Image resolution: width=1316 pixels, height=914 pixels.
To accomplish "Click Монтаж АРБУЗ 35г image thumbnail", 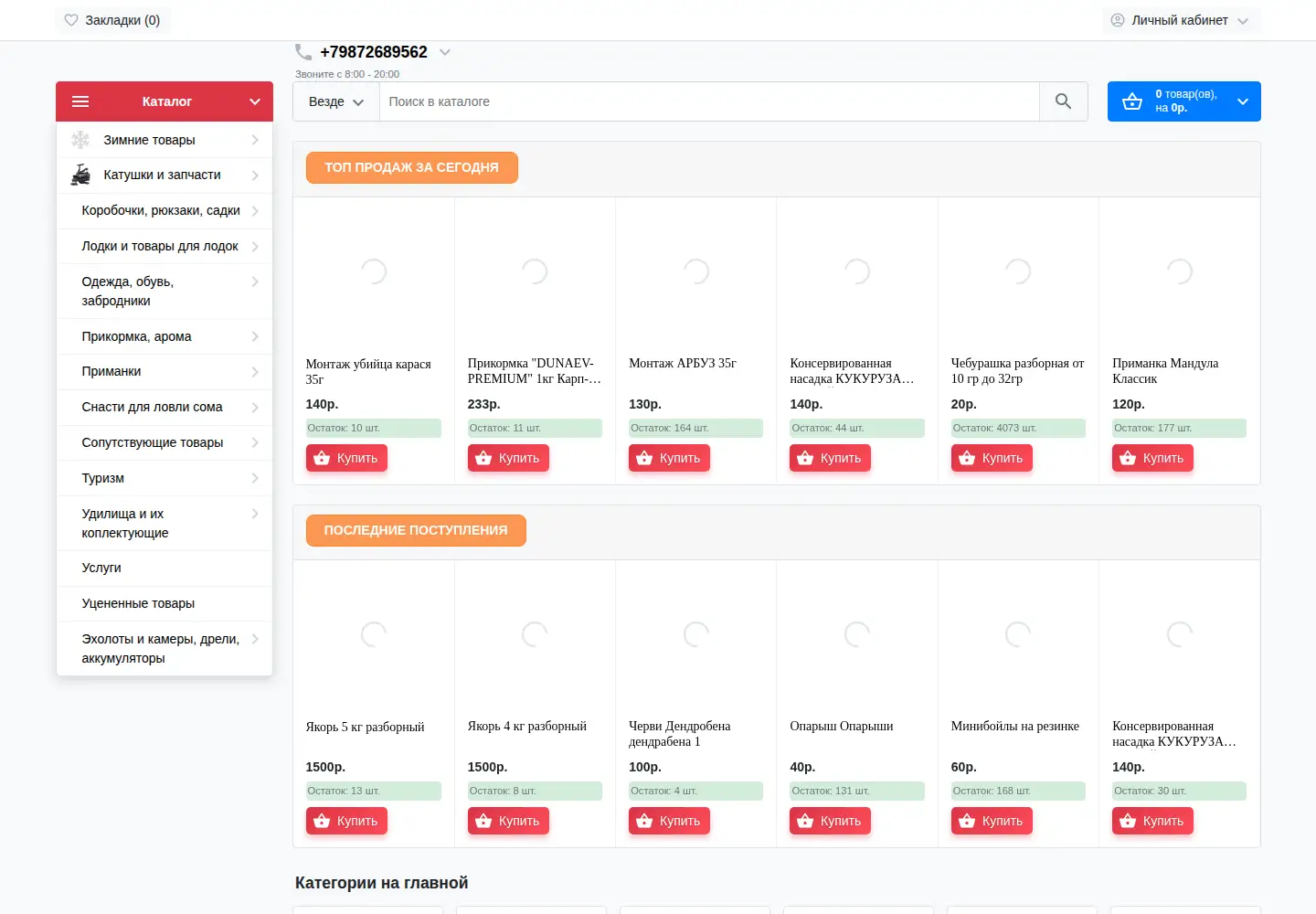I will pos(696,271).
